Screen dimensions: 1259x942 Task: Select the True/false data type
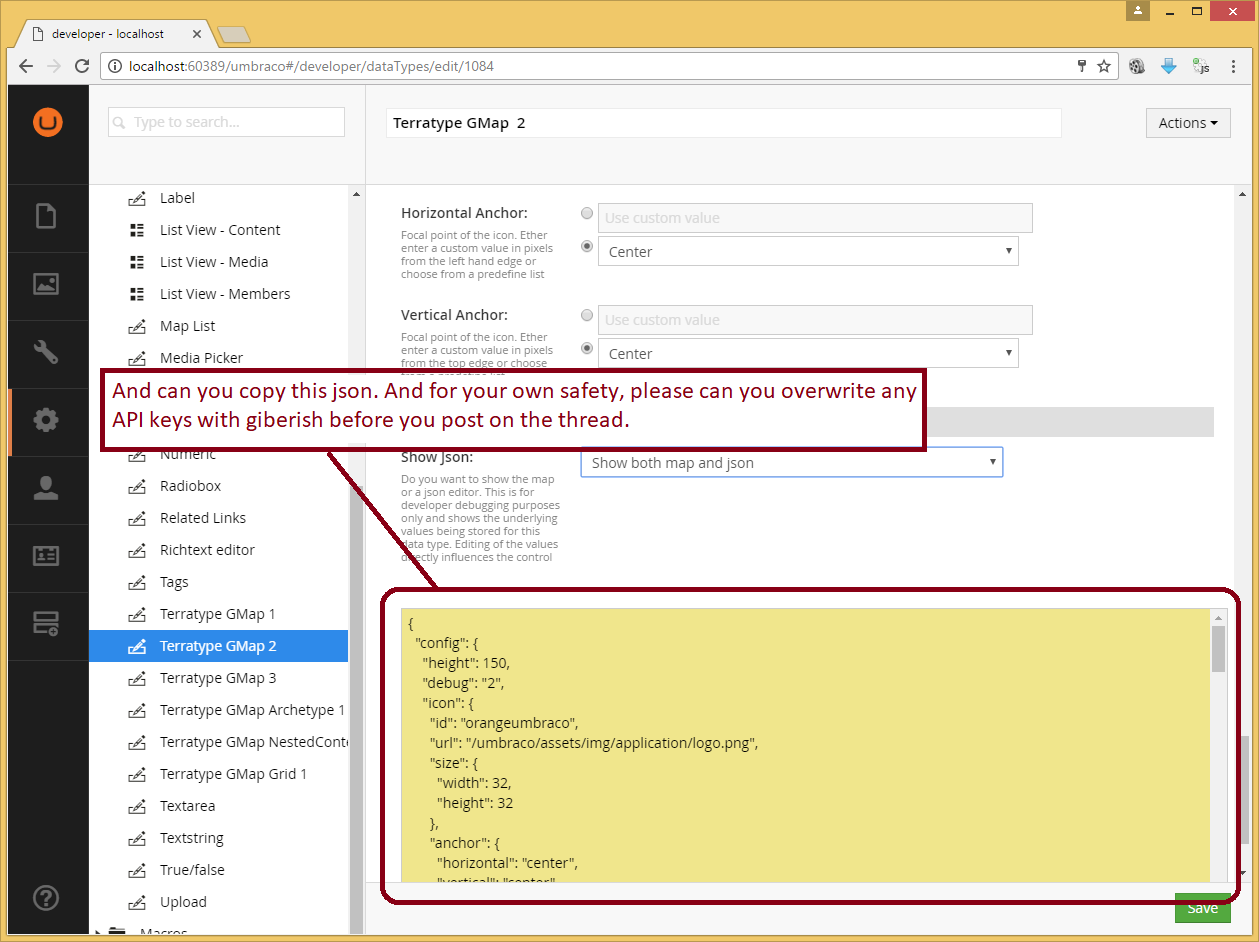coord(192,870)
